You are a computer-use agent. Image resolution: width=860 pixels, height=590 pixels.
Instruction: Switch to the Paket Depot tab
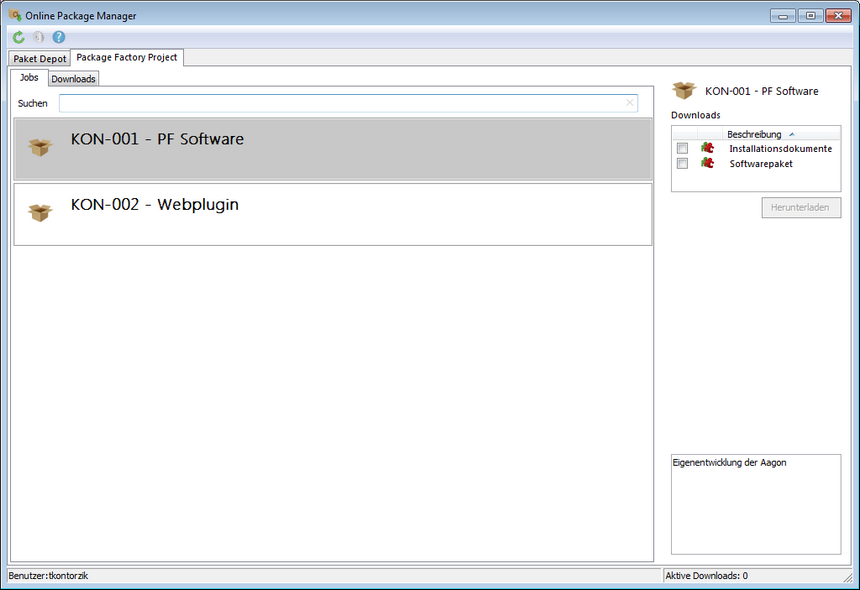[x=40, y=59]
